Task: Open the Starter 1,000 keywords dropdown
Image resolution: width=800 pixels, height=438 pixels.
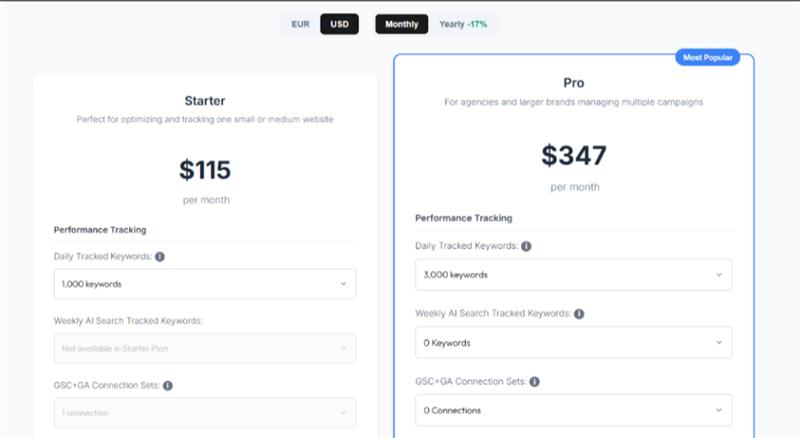Action: click(x=204, y=284)
